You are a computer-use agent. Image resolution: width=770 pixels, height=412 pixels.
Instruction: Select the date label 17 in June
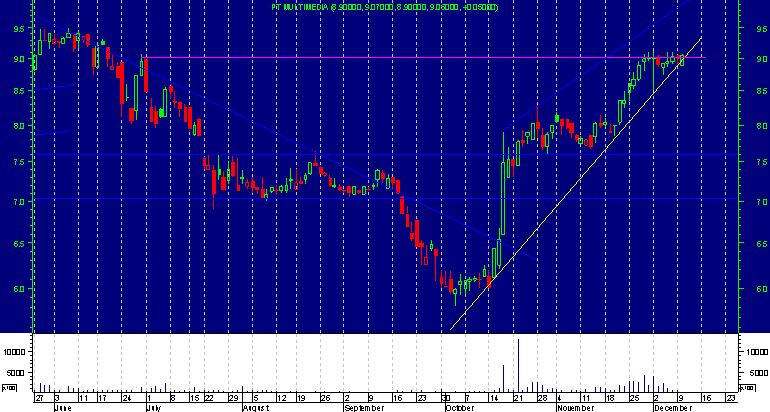point(103,398)
